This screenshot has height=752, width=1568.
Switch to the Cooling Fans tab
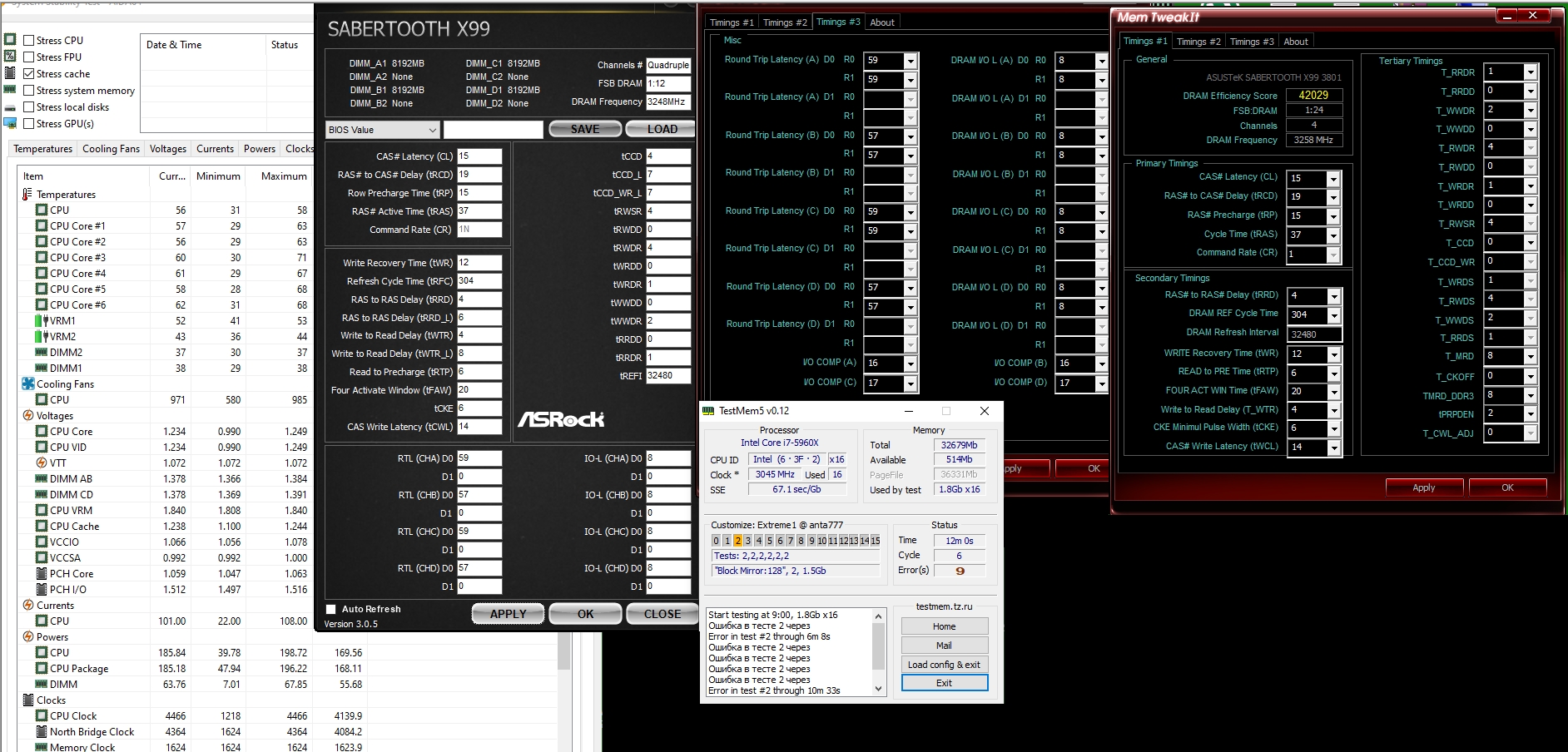point(111,149)
